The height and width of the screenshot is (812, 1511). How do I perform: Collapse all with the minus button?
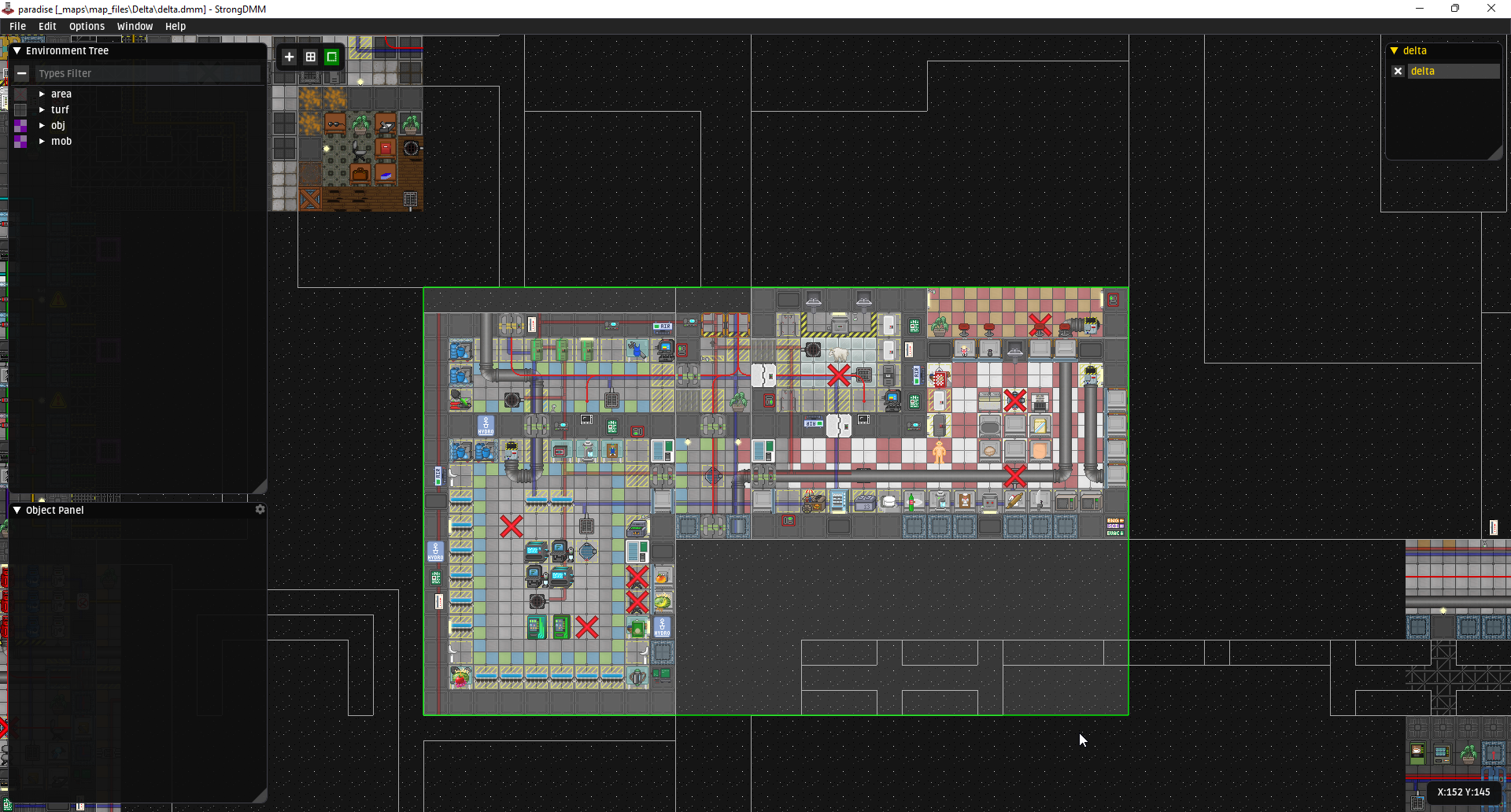(22, 73)
